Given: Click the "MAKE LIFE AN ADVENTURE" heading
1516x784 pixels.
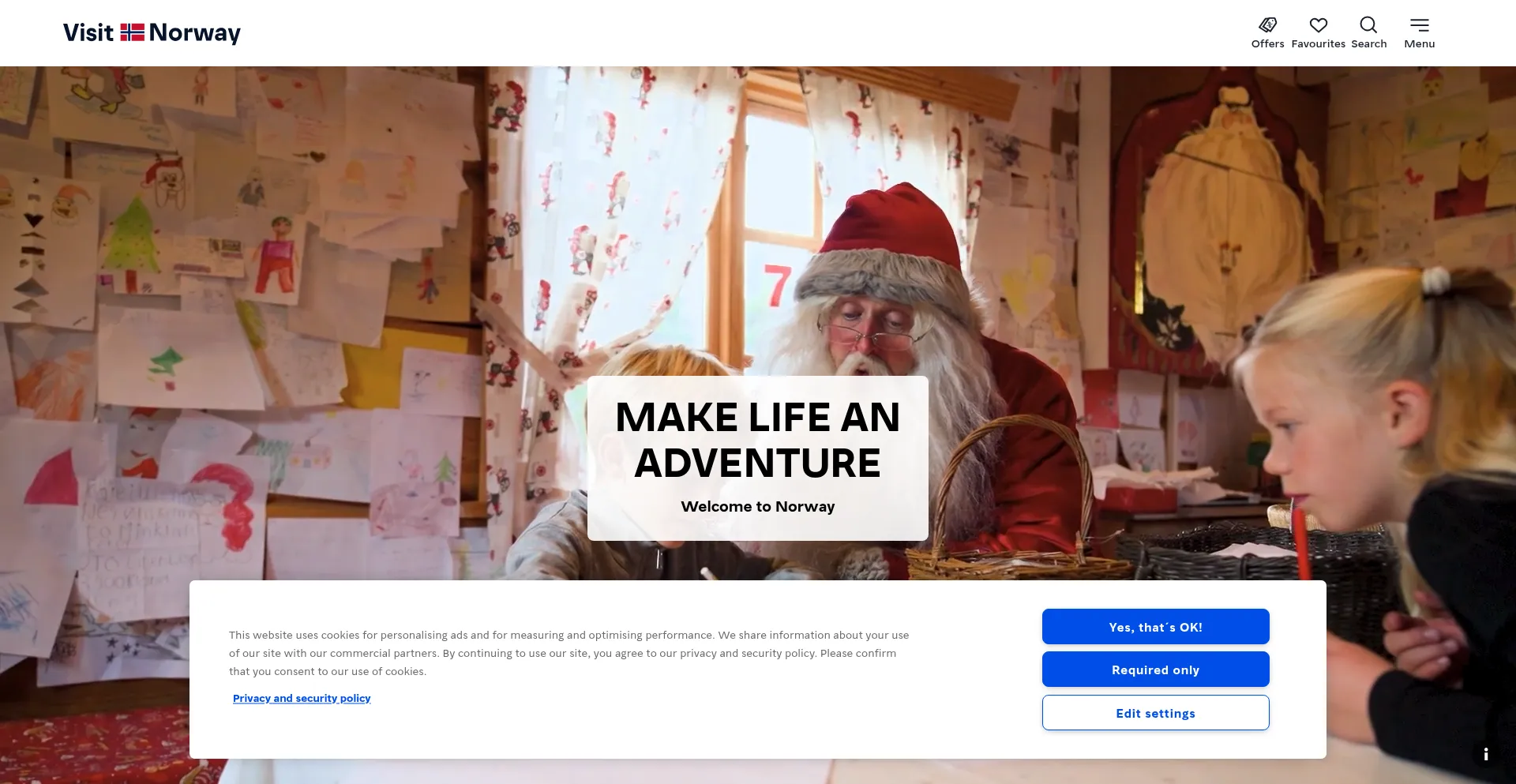Looking at the screenshot, I should pos(758,440).
